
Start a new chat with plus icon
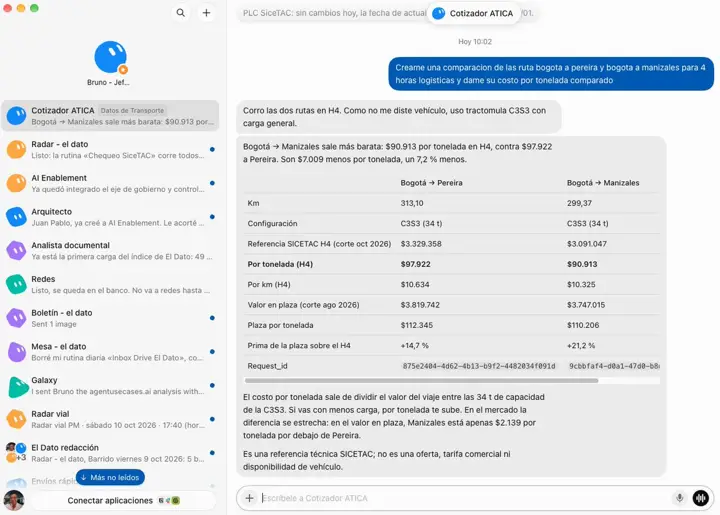207,13
